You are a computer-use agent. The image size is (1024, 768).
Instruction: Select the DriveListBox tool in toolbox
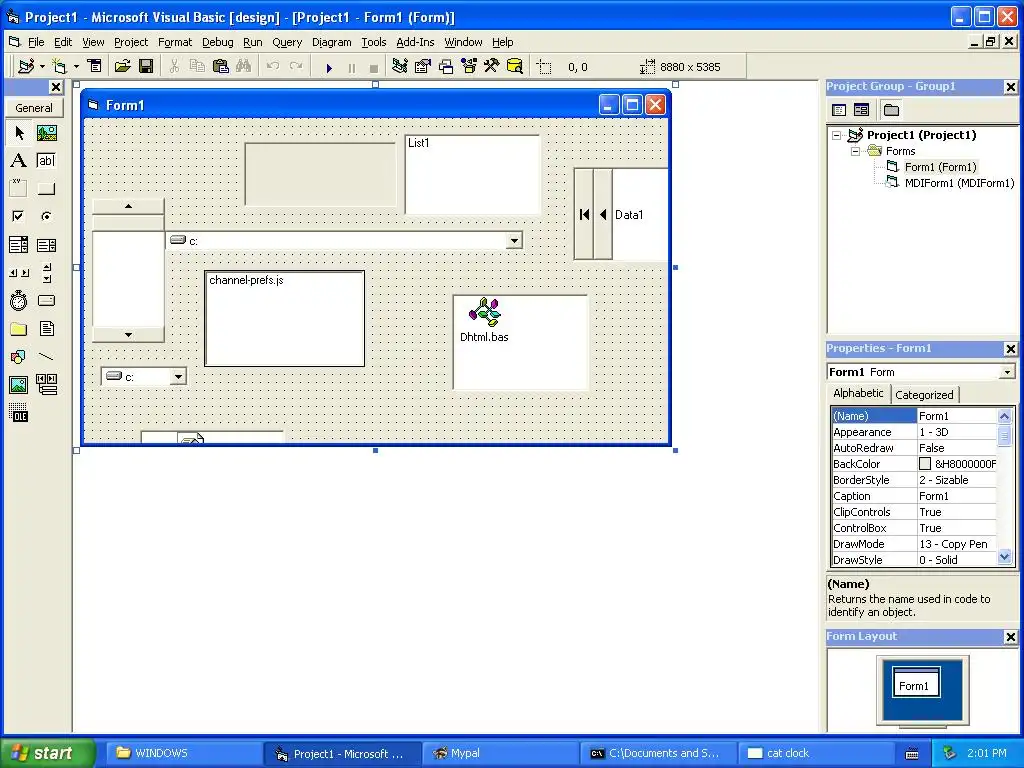46,300
